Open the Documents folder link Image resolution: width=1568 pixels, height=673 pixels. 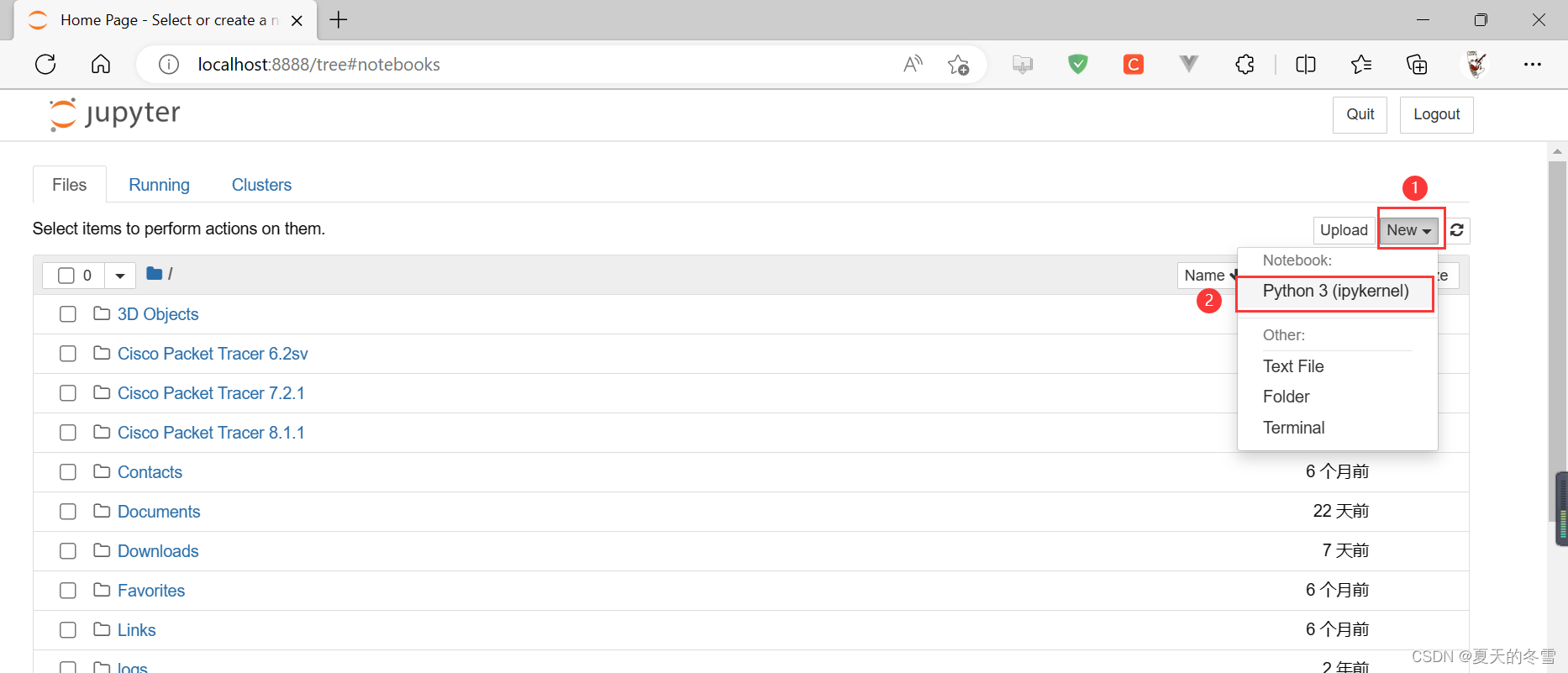[159, 512]
